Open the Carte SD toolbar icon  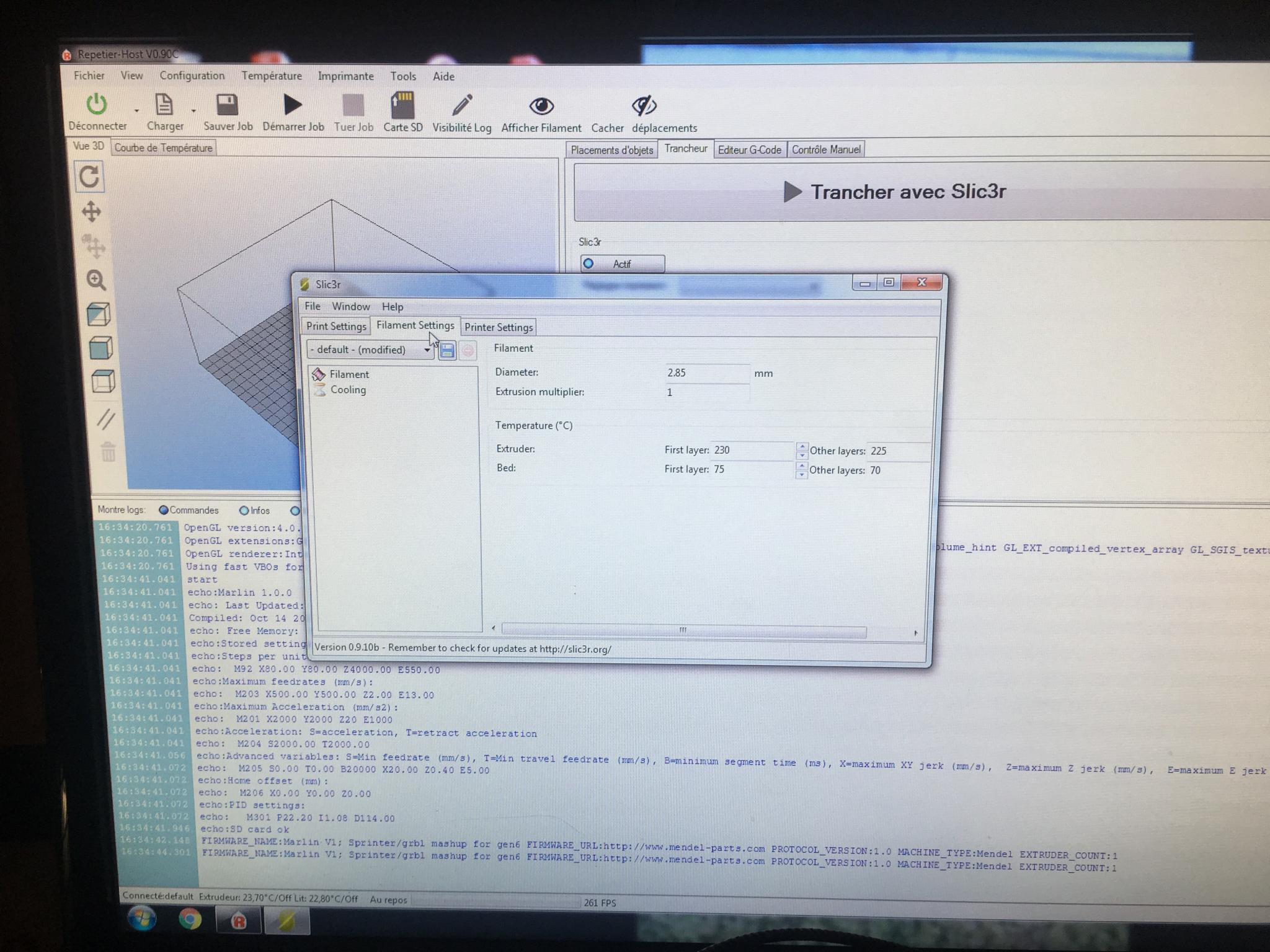[402, 105]
